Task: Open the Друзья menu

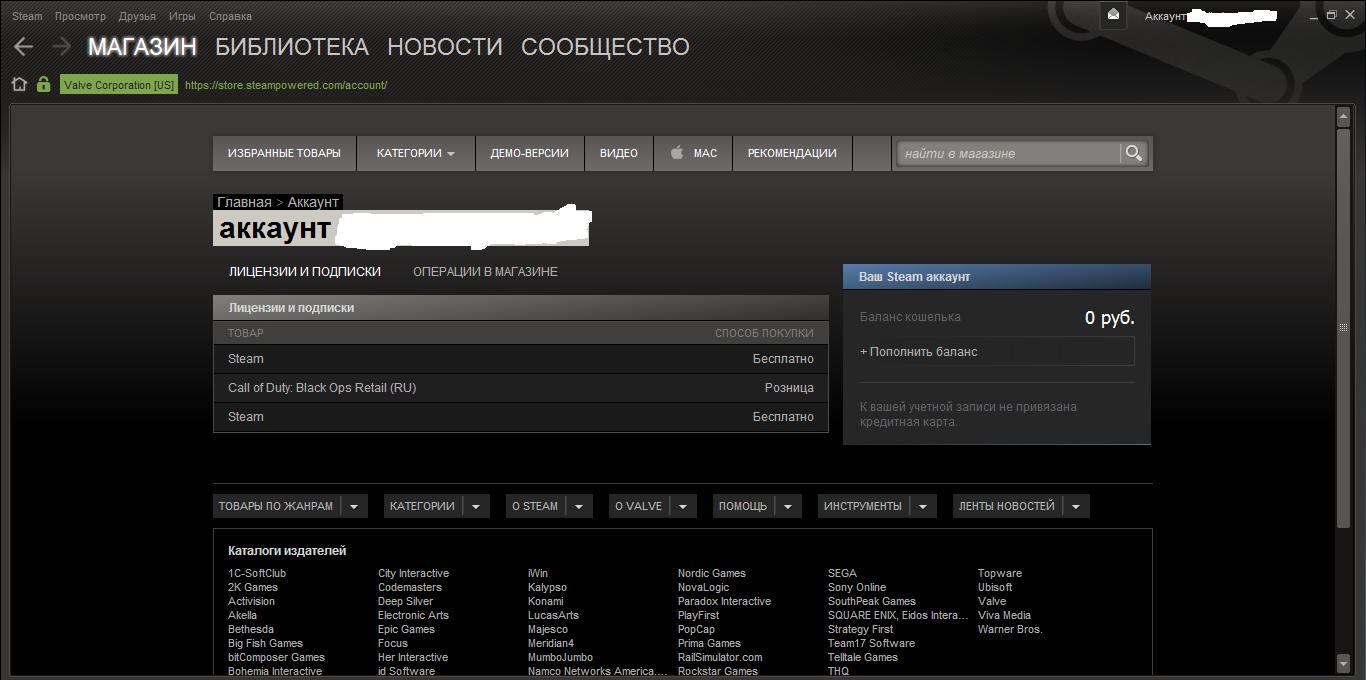Action: 137,16
